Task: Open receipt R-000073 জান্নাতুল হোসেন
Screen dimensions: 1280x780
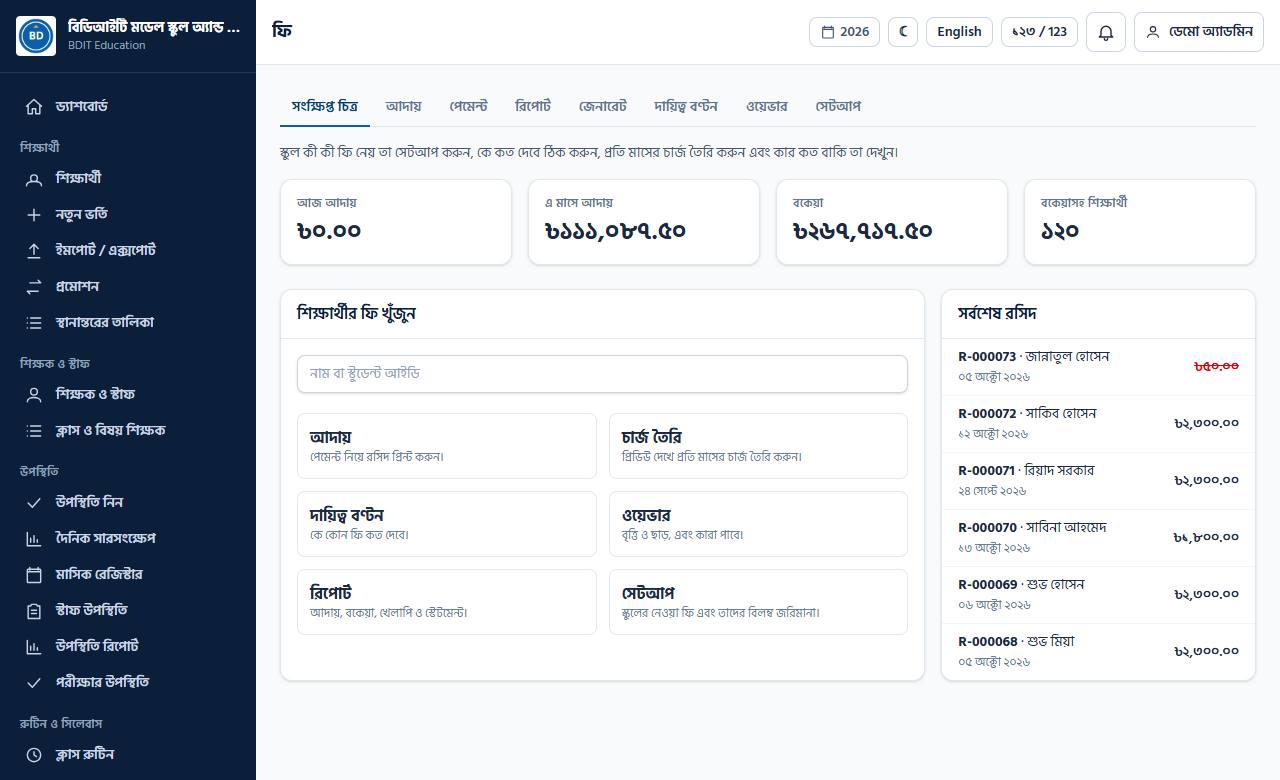Action: click(x=1098, y=367)
